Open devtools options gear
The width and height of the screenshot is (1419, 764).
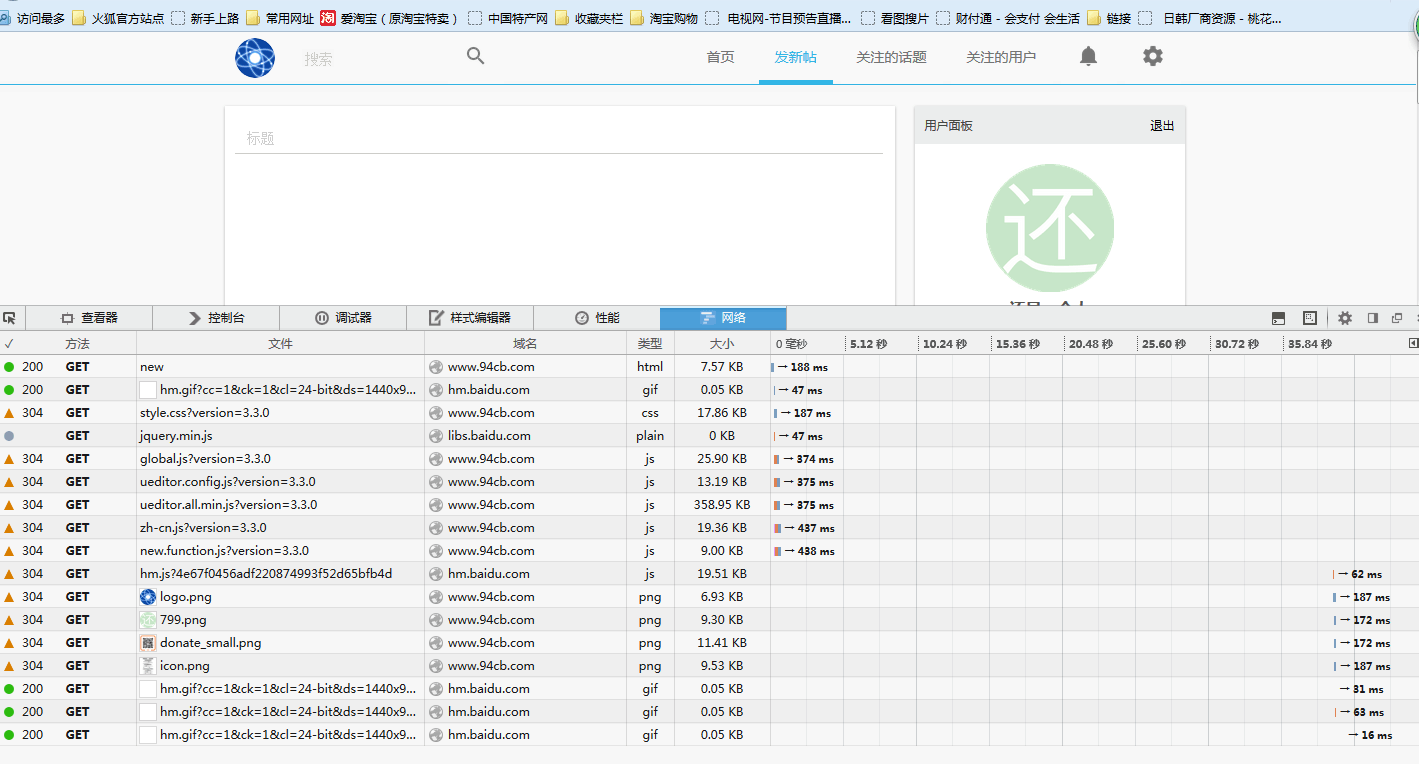(x=1345, y=318)
